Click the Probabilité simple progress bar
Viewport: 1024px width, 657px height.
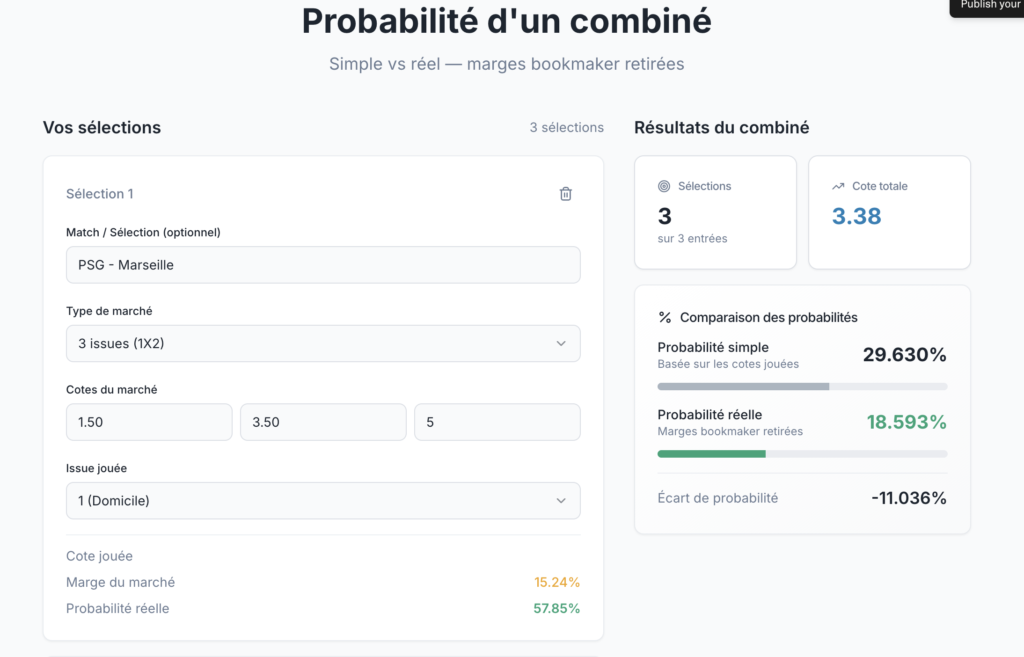[x=802, y=386]
